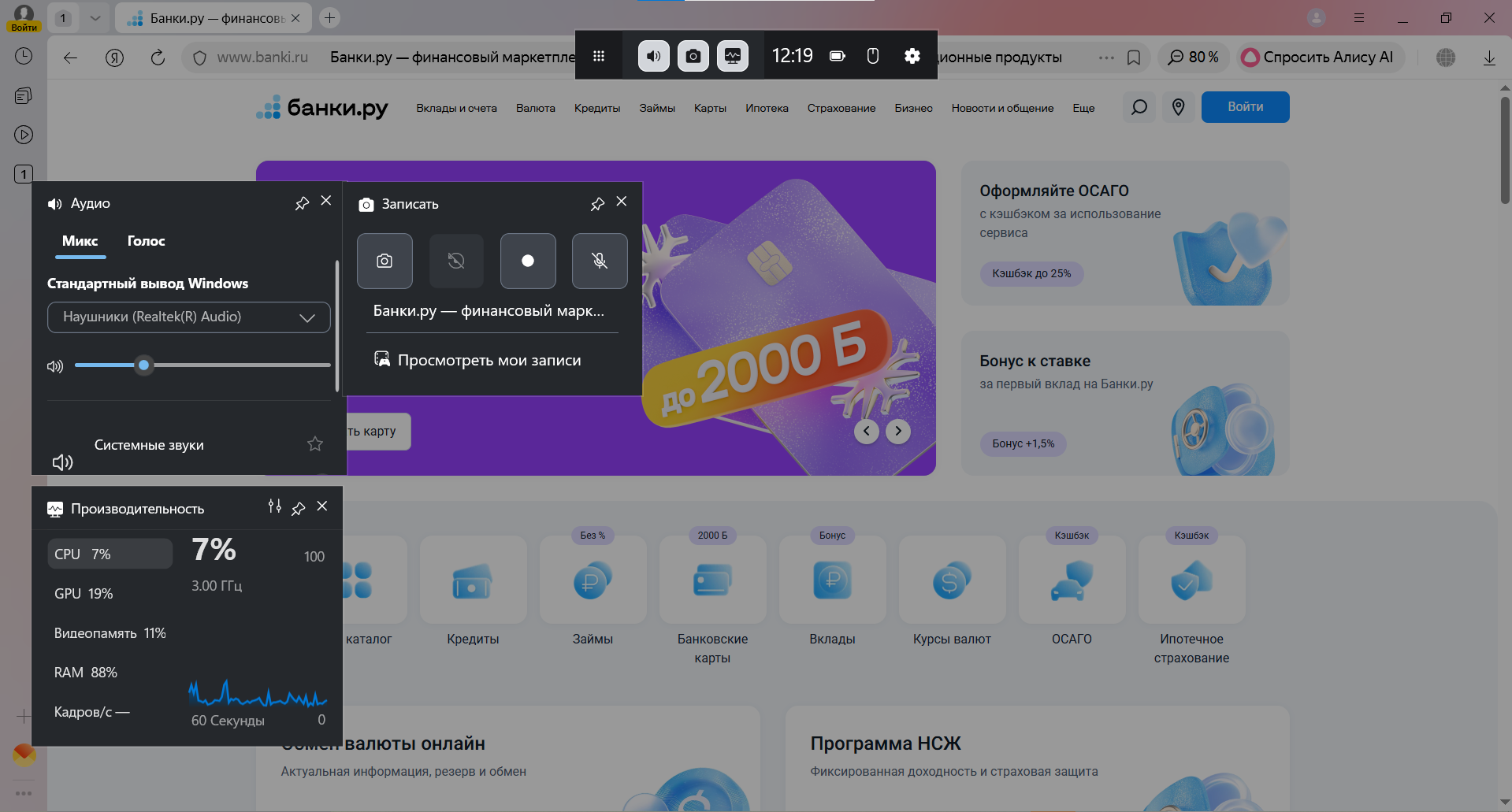The image size is (1512, 812).
Task: Open the 'Еще' navigation menu
Action: 1083,108
